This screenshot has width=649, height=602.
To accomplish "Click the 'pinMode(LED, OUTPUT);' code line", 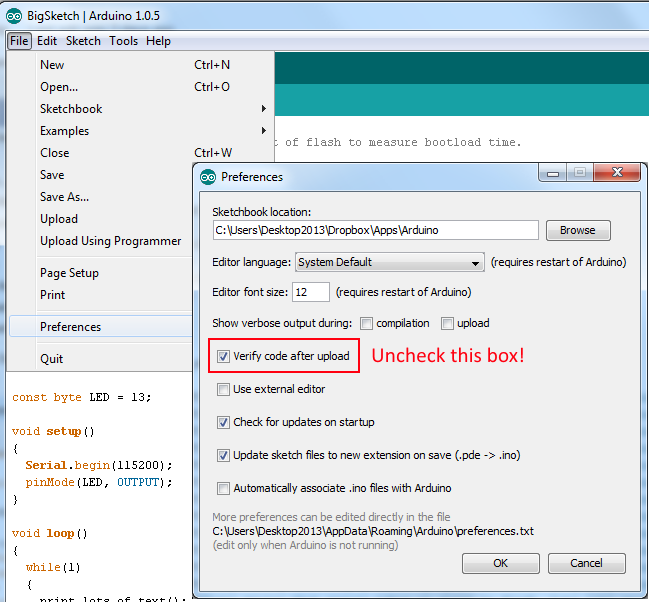I will 99,482.
